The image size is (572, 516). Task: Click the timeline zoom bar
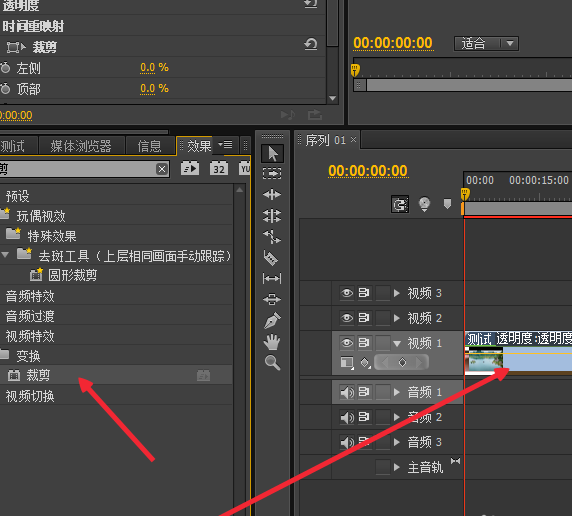pyautogui.click(x=517, y=209)
